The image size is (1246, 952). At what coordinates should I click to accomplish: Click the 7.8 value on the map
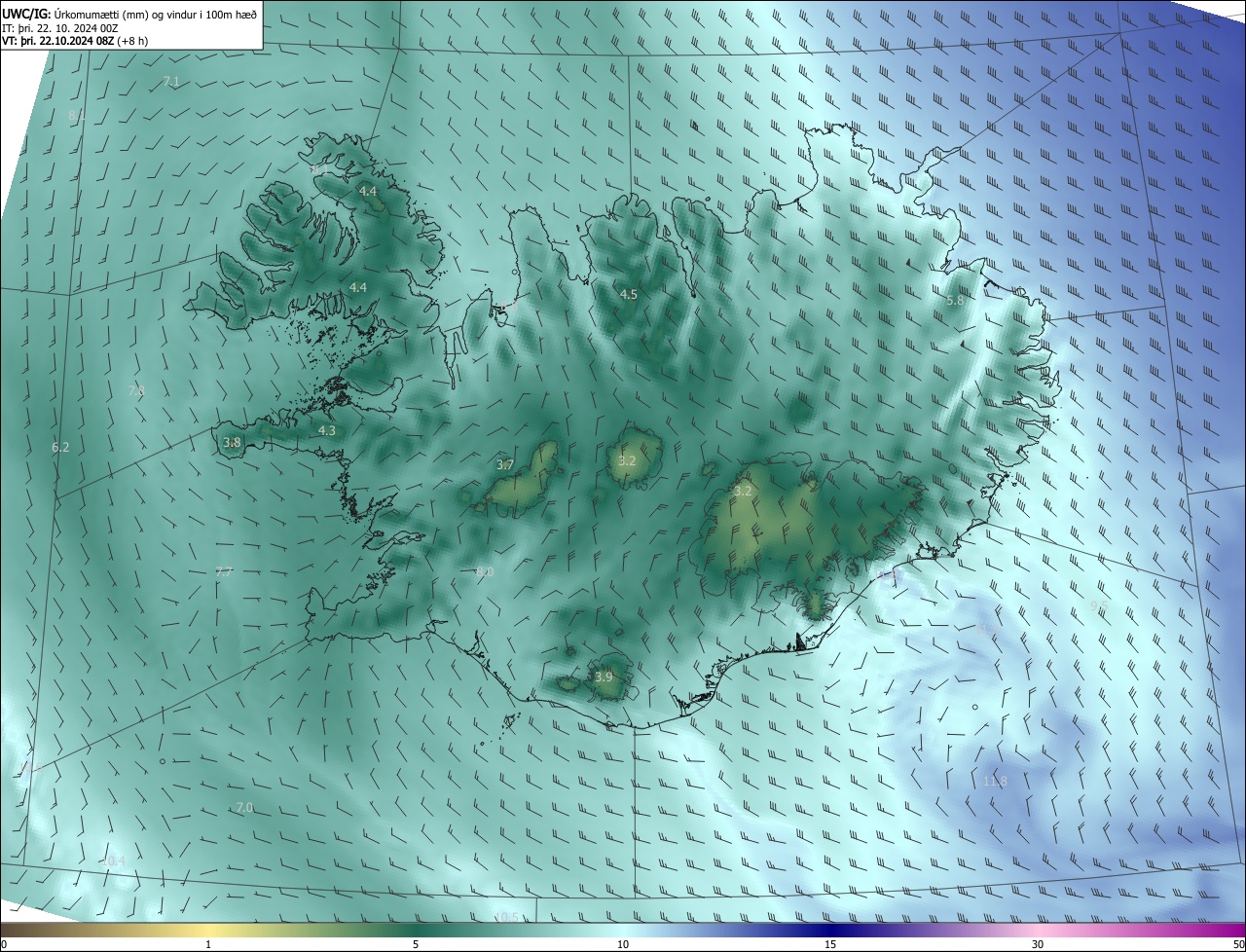point(136,390)
